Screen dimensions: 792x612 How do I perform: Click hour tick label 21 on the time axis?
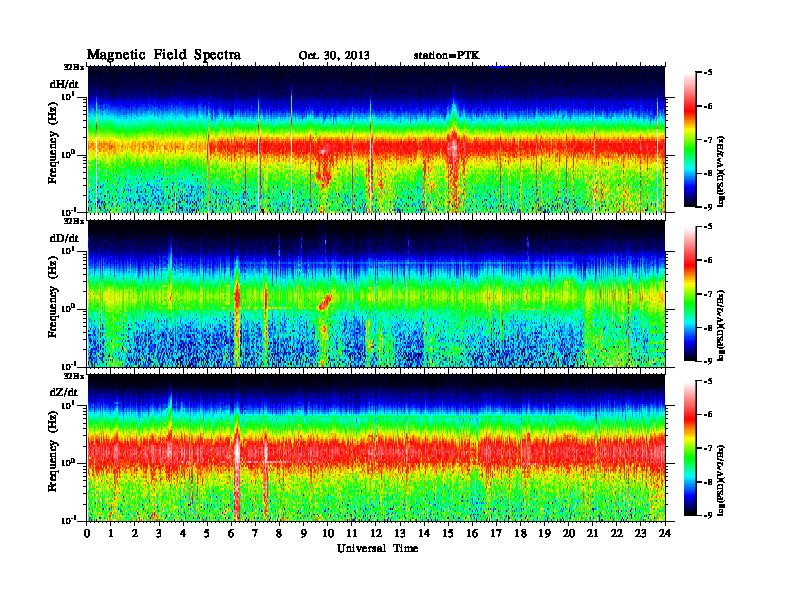point(592,533)
